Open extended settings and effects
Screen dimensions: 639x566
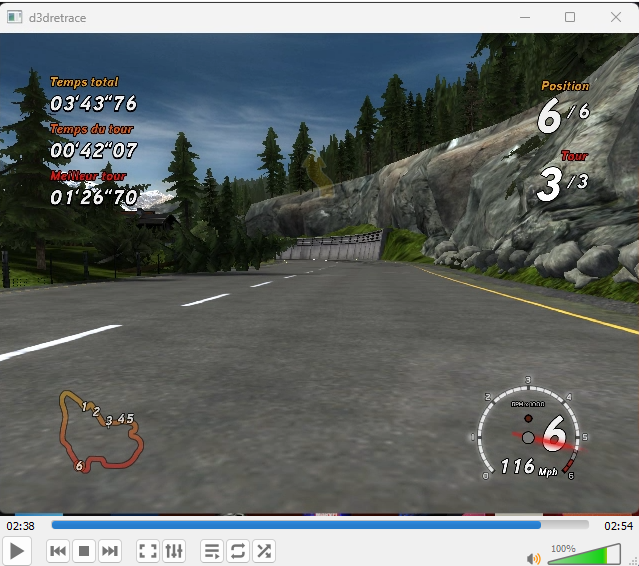174,551
